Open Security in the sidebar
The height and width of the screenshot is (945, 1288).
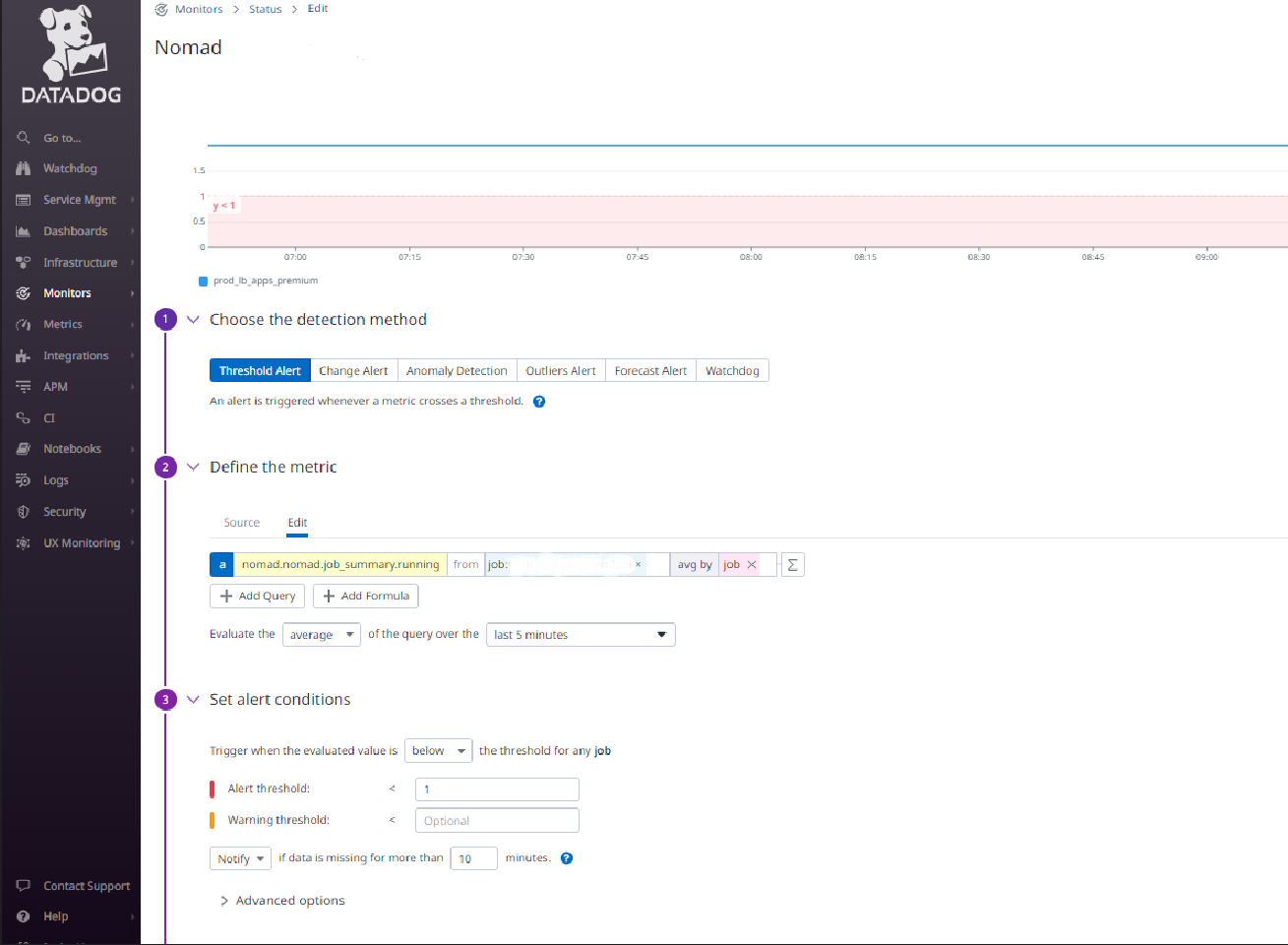64,512
